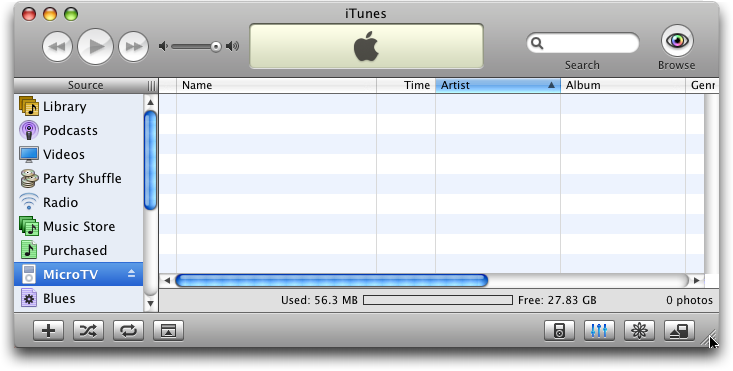Click the source list scroll up arrow

point(150,102)
